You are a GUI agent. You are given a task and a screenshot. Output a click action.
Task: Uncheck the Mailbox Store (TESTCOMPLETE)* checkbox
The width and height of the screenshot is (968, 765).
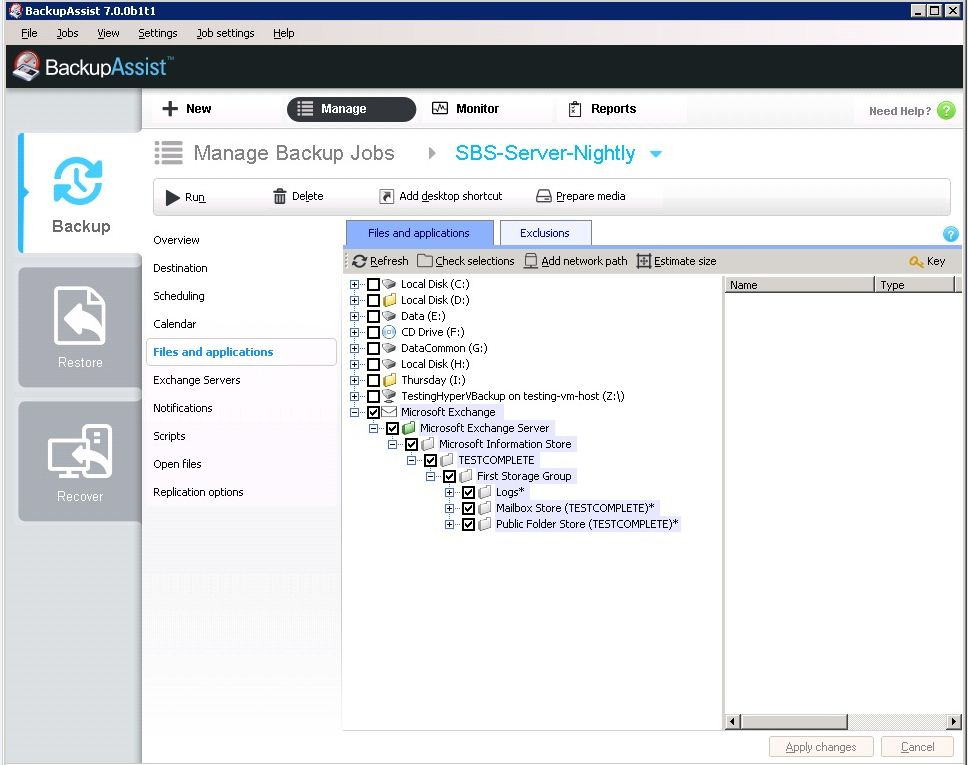pos(469,509)
